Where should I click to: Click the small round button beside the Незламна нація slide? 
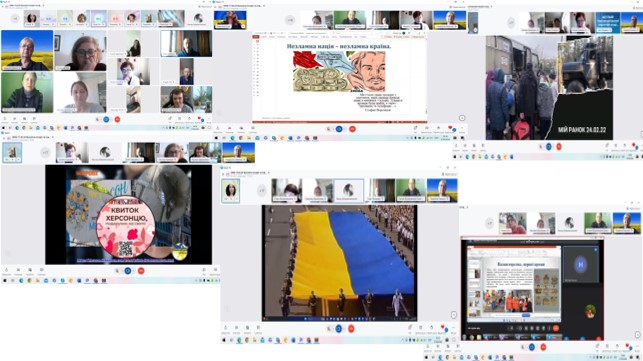(462, 118)
